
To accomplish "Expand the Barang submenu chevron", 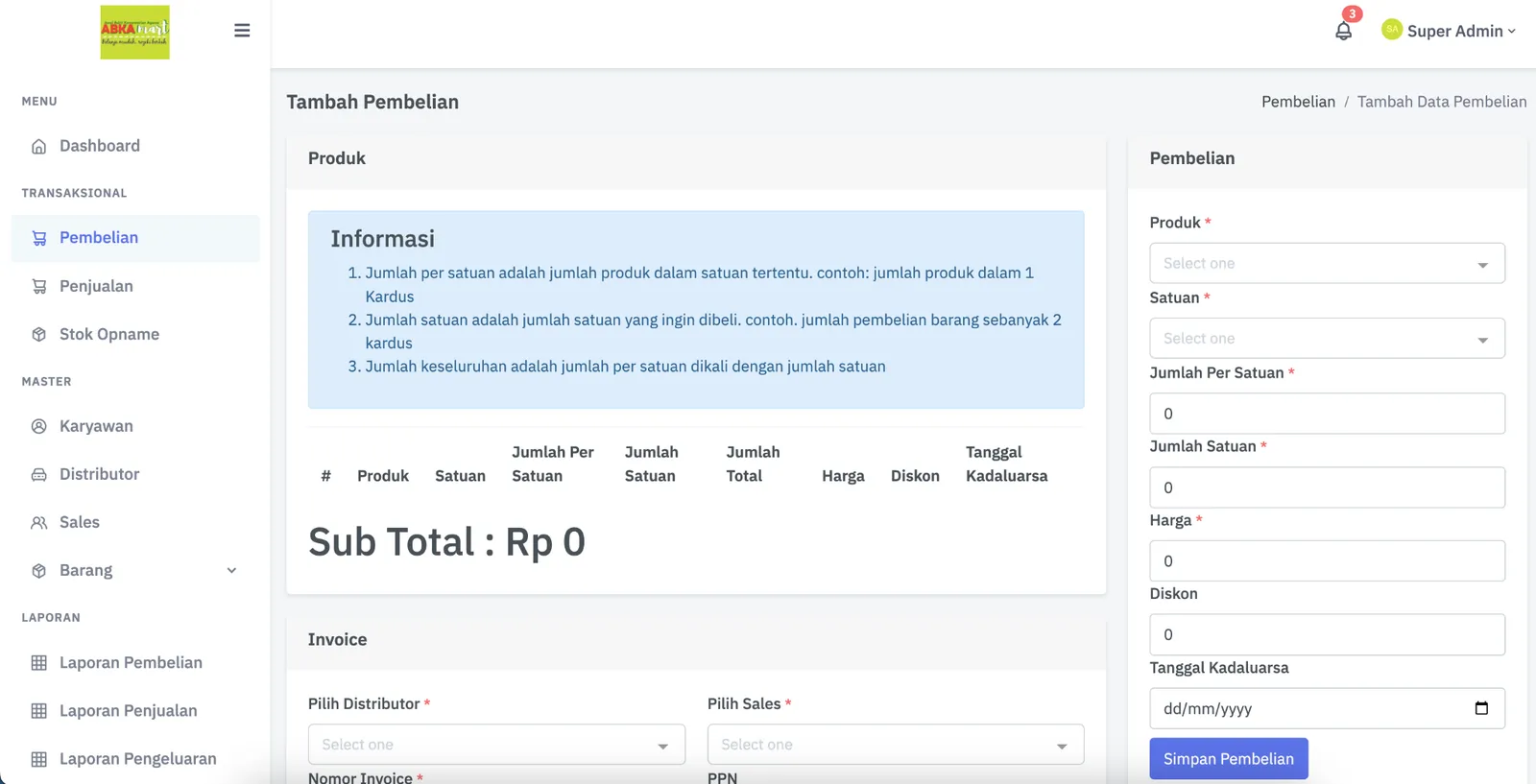I will click(231, 570).
